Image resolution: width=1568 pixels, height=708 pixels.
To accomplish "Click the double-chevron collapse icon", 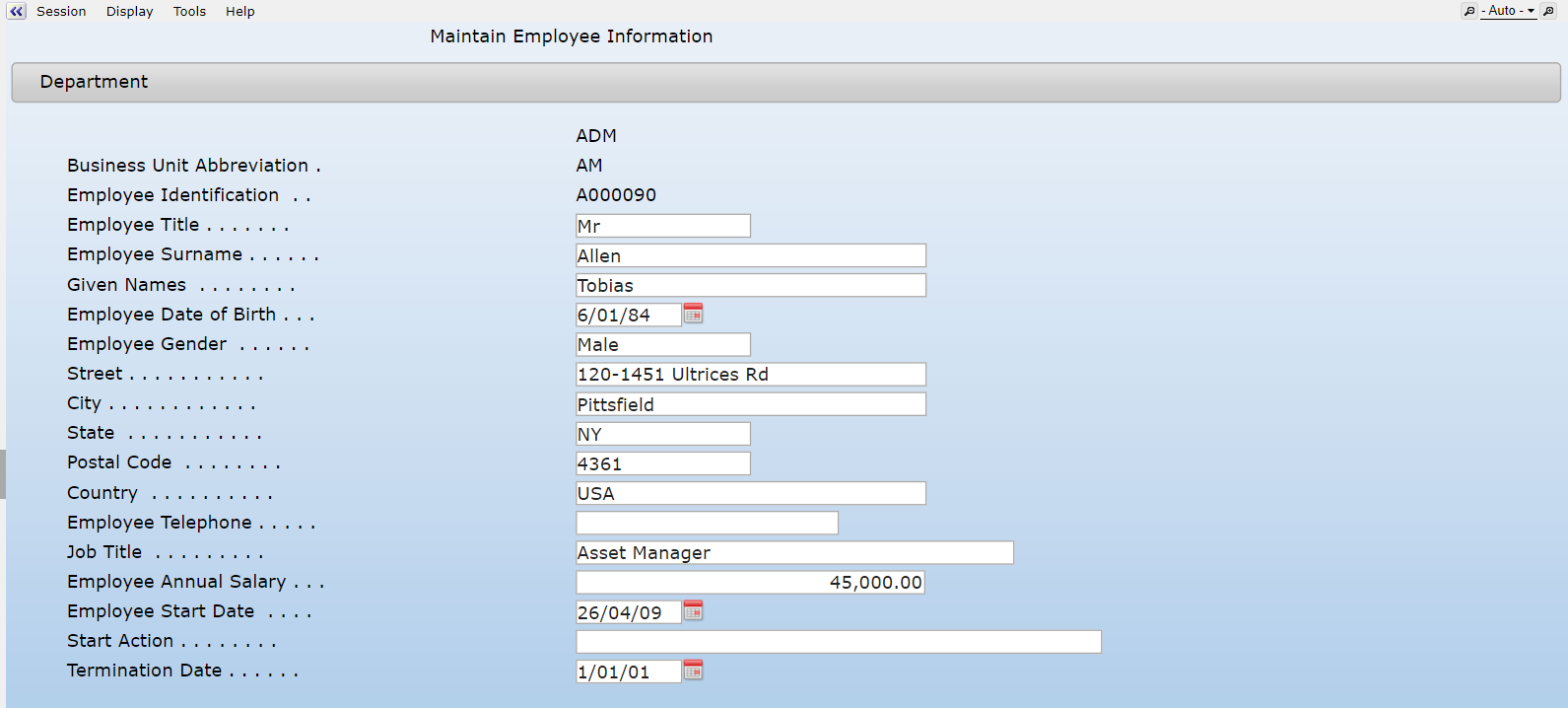I will [16, 11].
